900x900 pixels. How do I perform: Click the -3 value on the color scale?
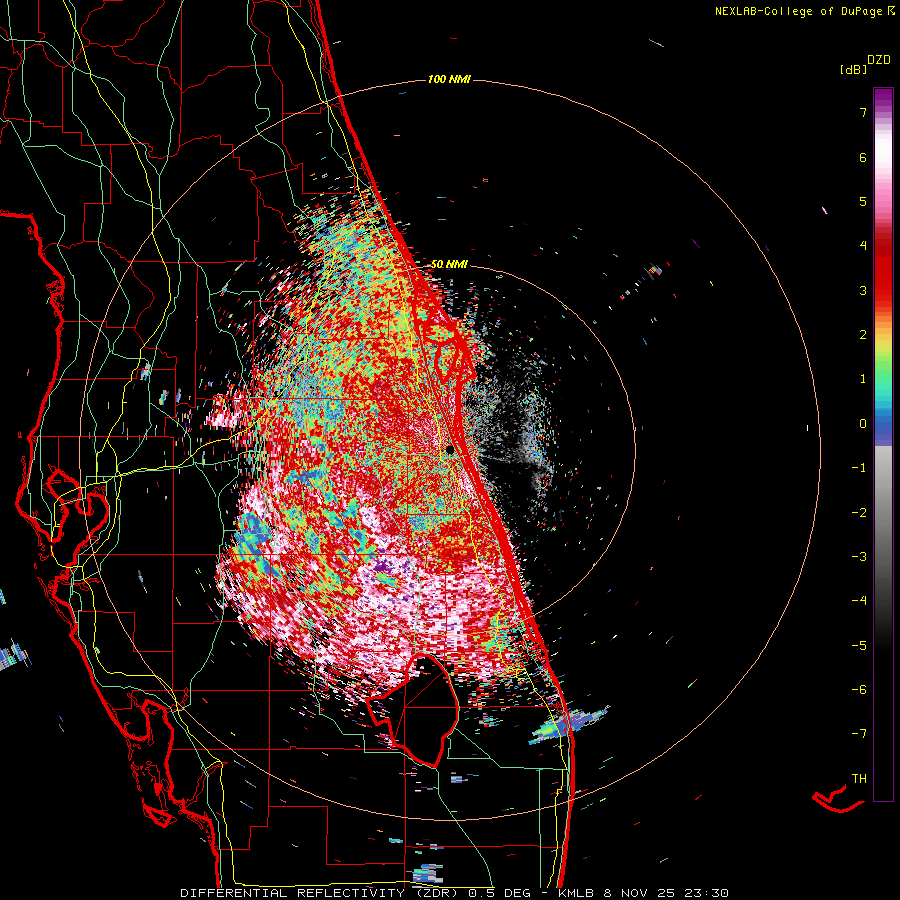[859, 556]
